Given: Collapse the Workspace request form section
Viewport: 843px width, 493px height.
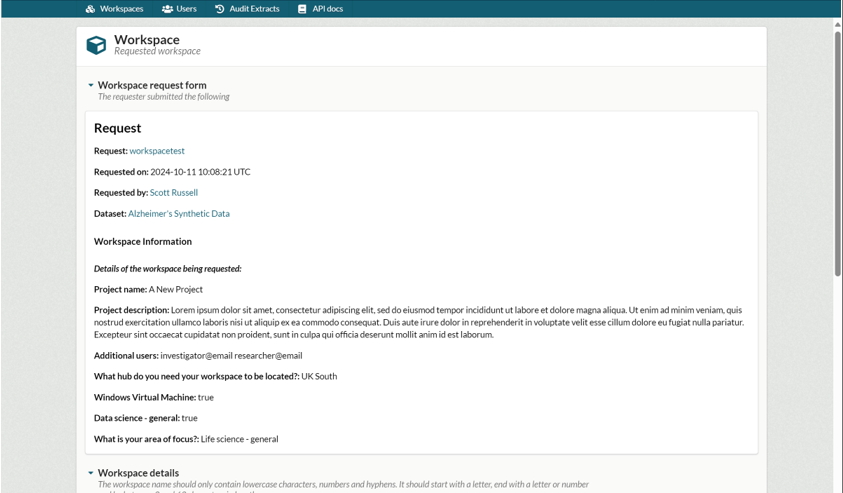Looking at the screenshot, I should tap(91, 85).
